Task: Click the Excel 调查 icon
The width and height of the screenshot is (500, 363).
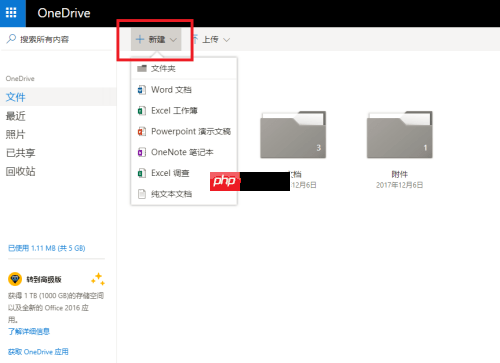Action: 142,173
